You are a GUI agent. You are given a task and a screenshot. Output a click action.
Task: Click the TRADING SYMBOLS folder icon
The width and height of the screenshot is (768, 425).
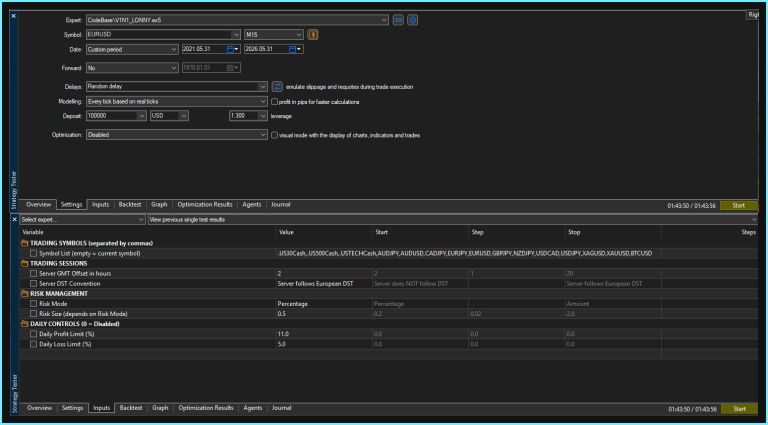click(24, 243)
